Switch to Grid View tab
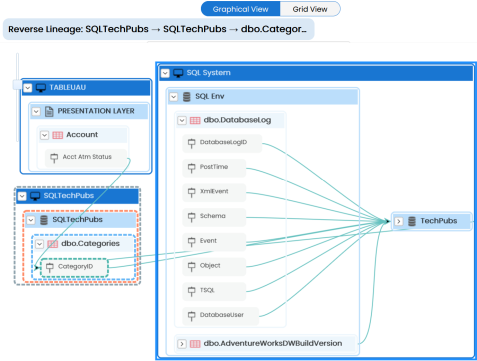Viewport: 477px width, 361px height. tap(310, 9)
